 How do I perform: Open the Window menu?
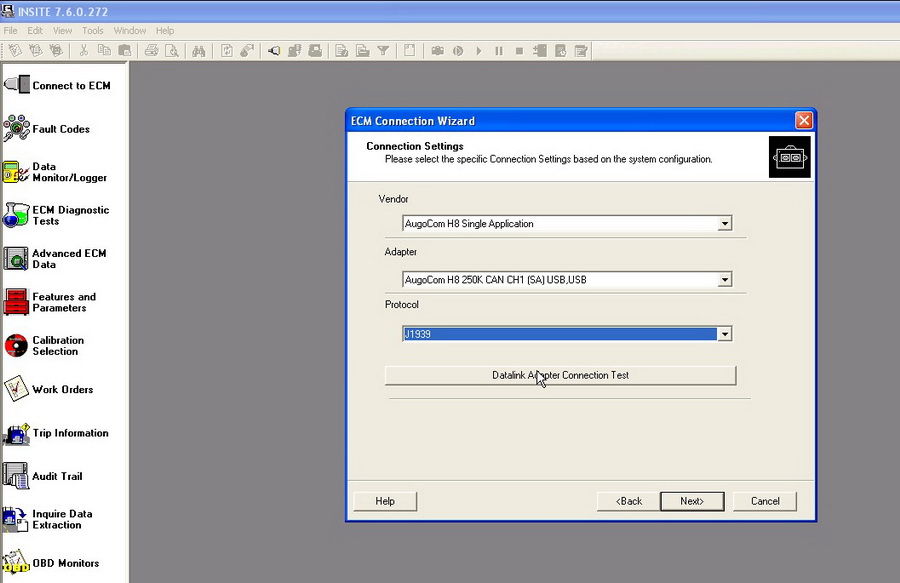(x=130, y=30)
